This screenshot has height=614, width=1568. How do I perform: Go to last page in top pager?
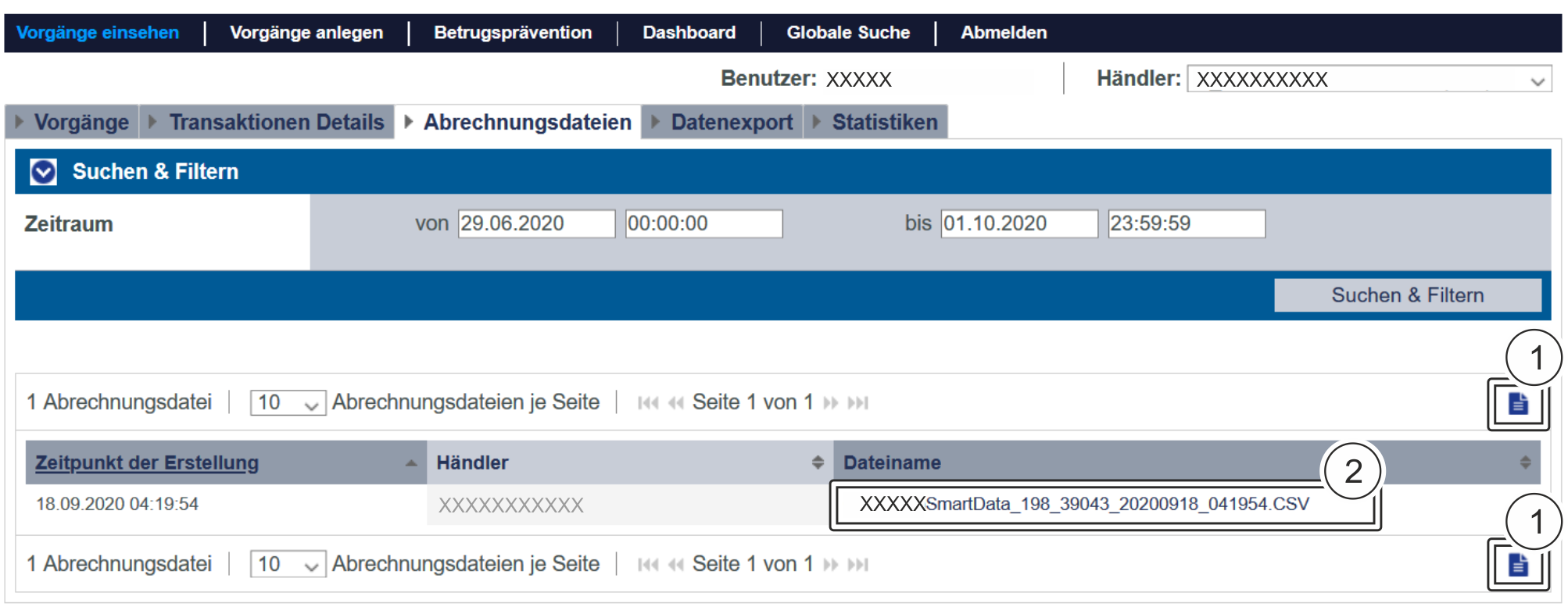(858, 403)
